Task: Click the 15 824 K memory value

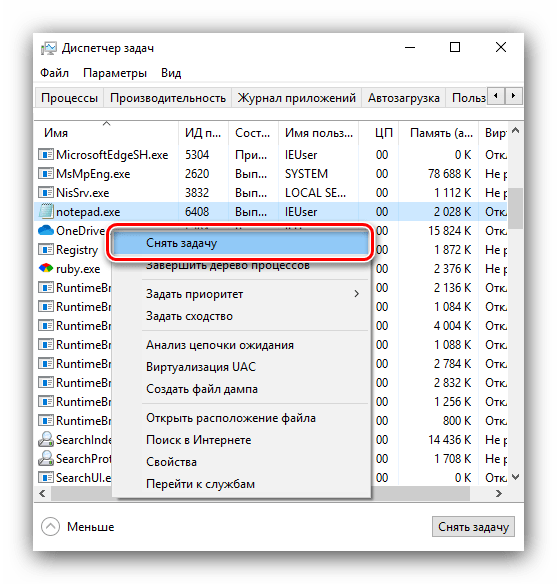Action: click(x=449, y=231)
